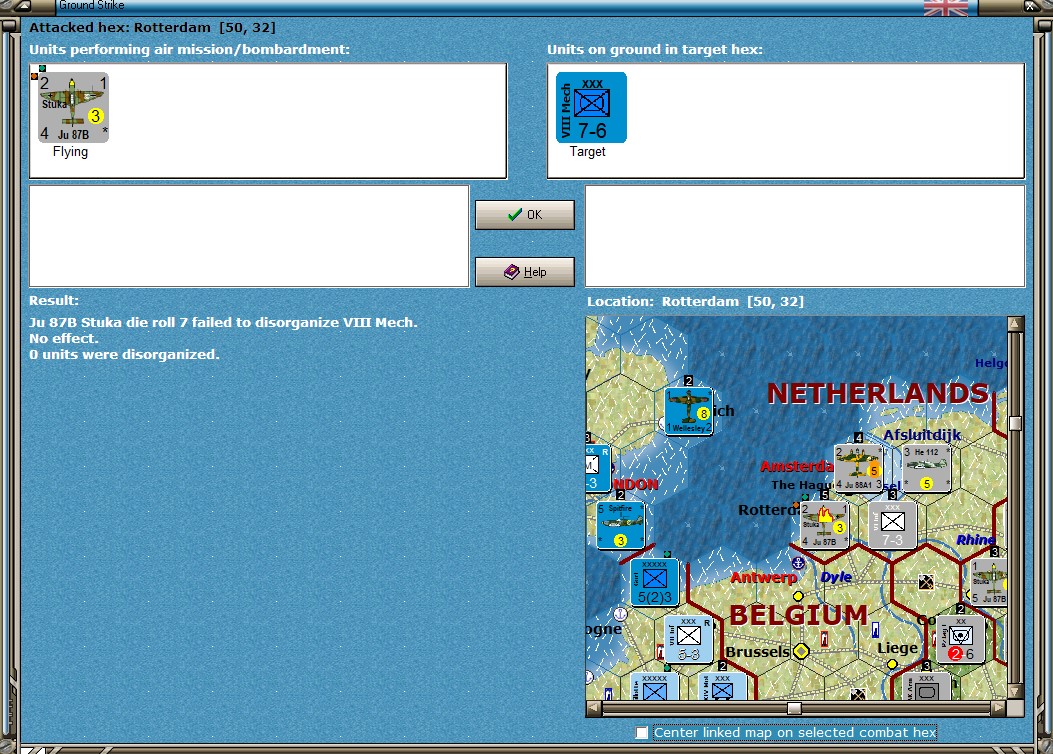The image size is (1053, 754).
Task: Click the red factory icon near Brussels
Action: coord(824,639)
